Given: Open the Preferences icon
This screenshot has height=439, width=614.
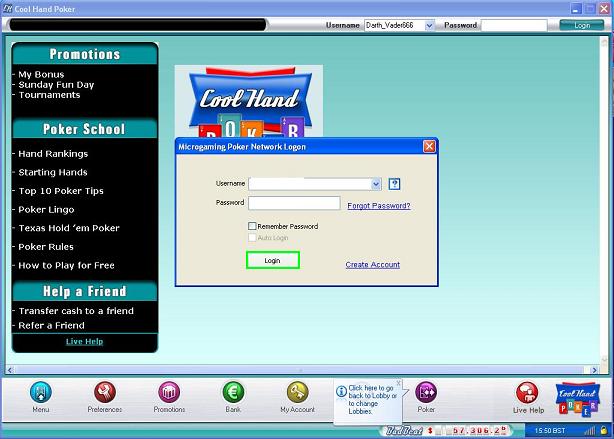Looking at the screenshot, I should 105,392.
